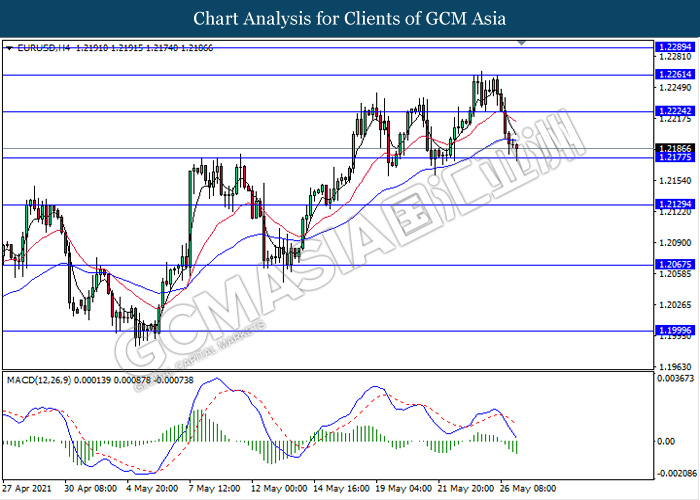Select the 1.22894 price level label
This screenshot has width=700, height=500.
coord(675,47)
